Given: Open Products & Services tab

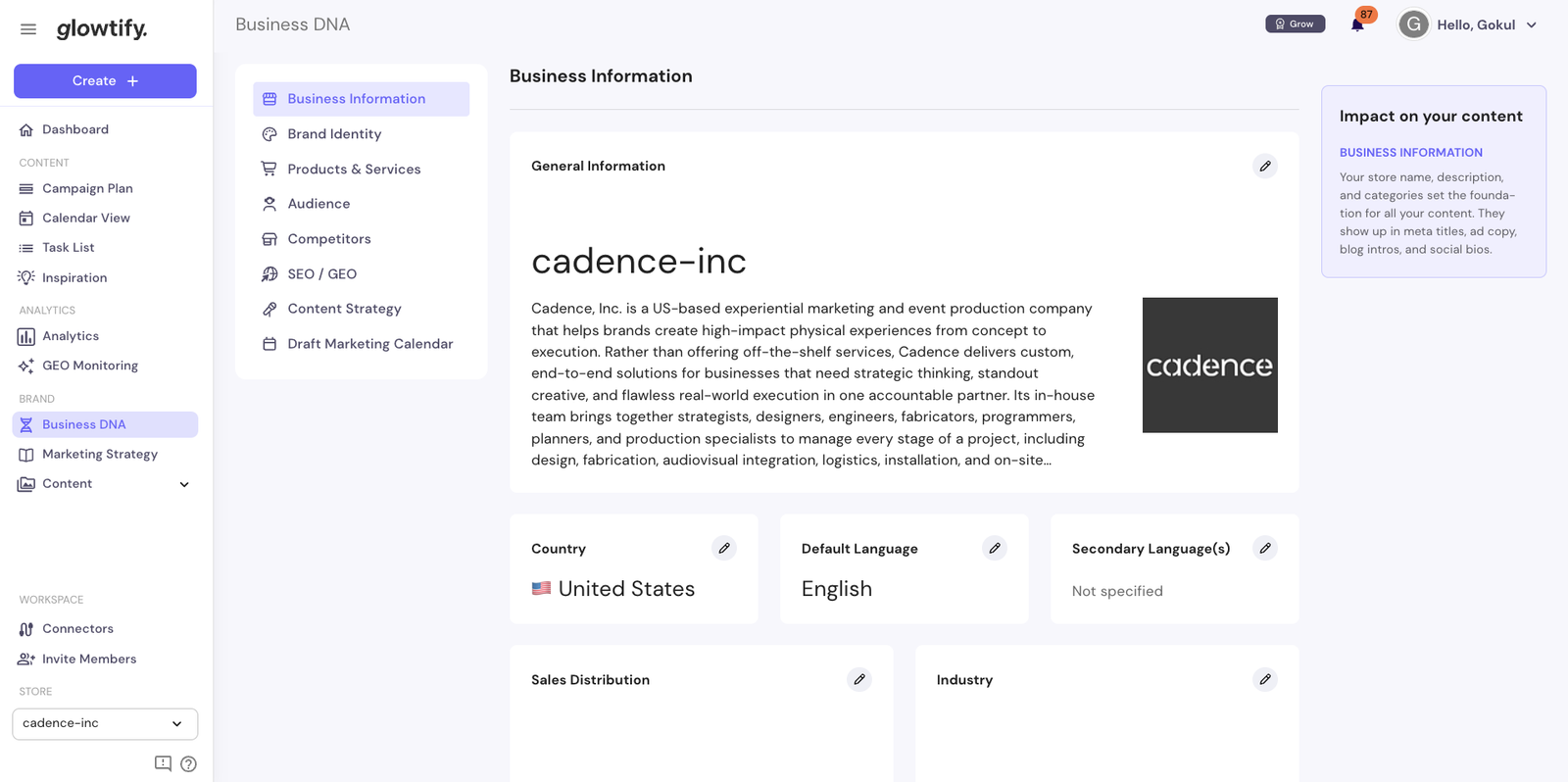Looking at the screenshot, I should point(361,170).
